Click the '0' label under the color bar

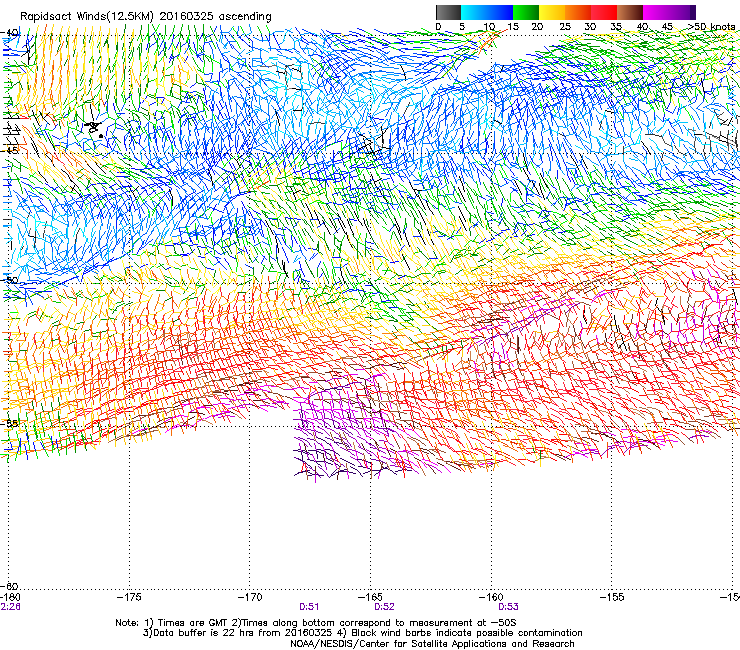click(438, 27)
